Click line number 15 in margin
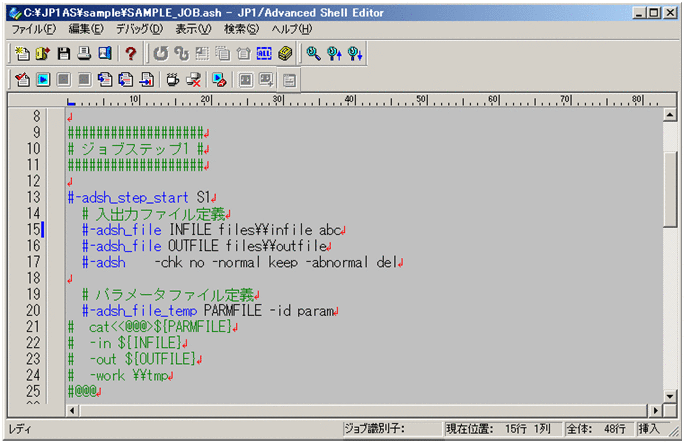Image resolution: width=685 pixels, height=445 pixels. click(34, 230)
